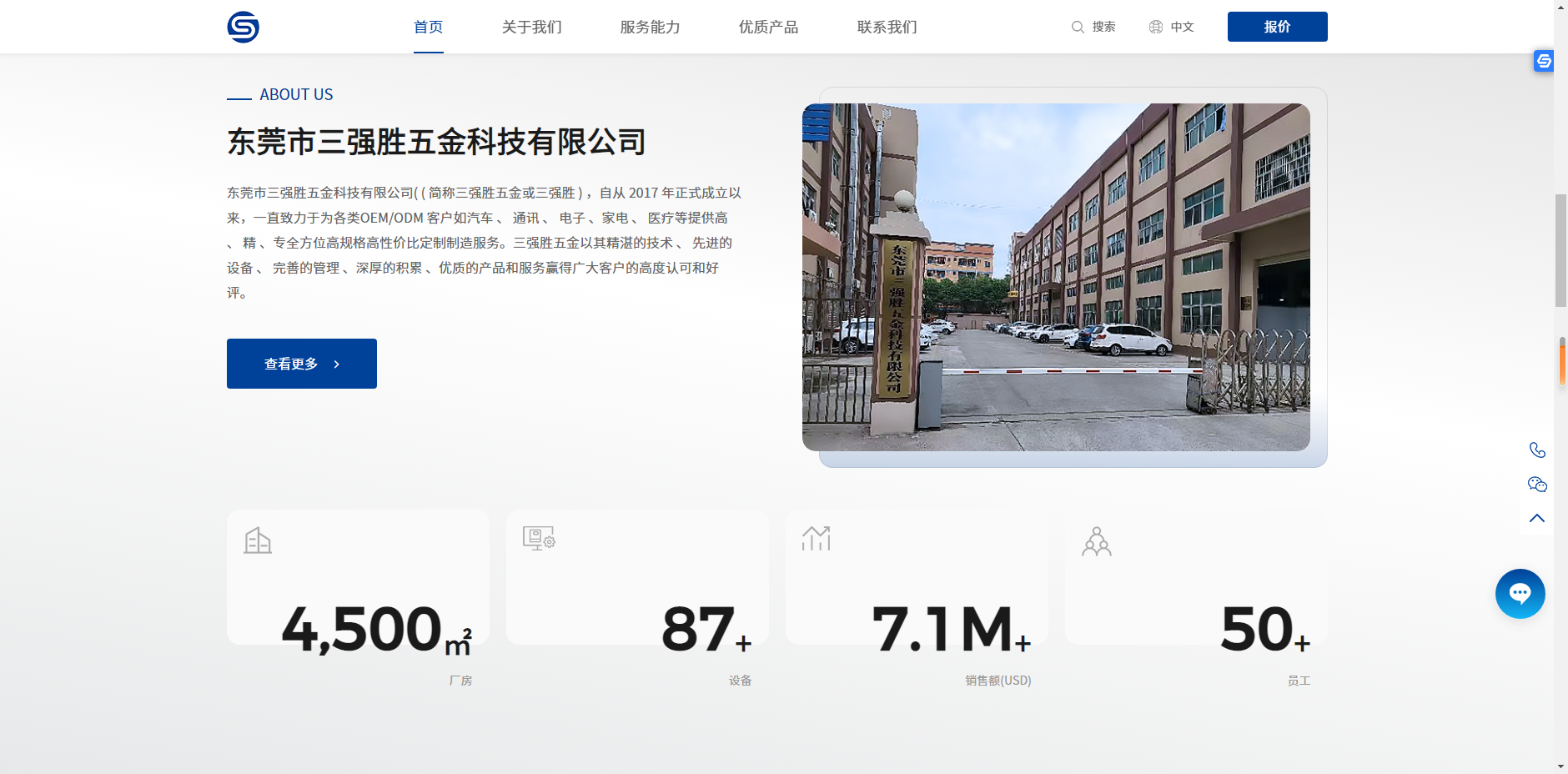Click the factory building icon
Image resolution: width=1568 pixels, height=774 pixels.
point(258,540)
